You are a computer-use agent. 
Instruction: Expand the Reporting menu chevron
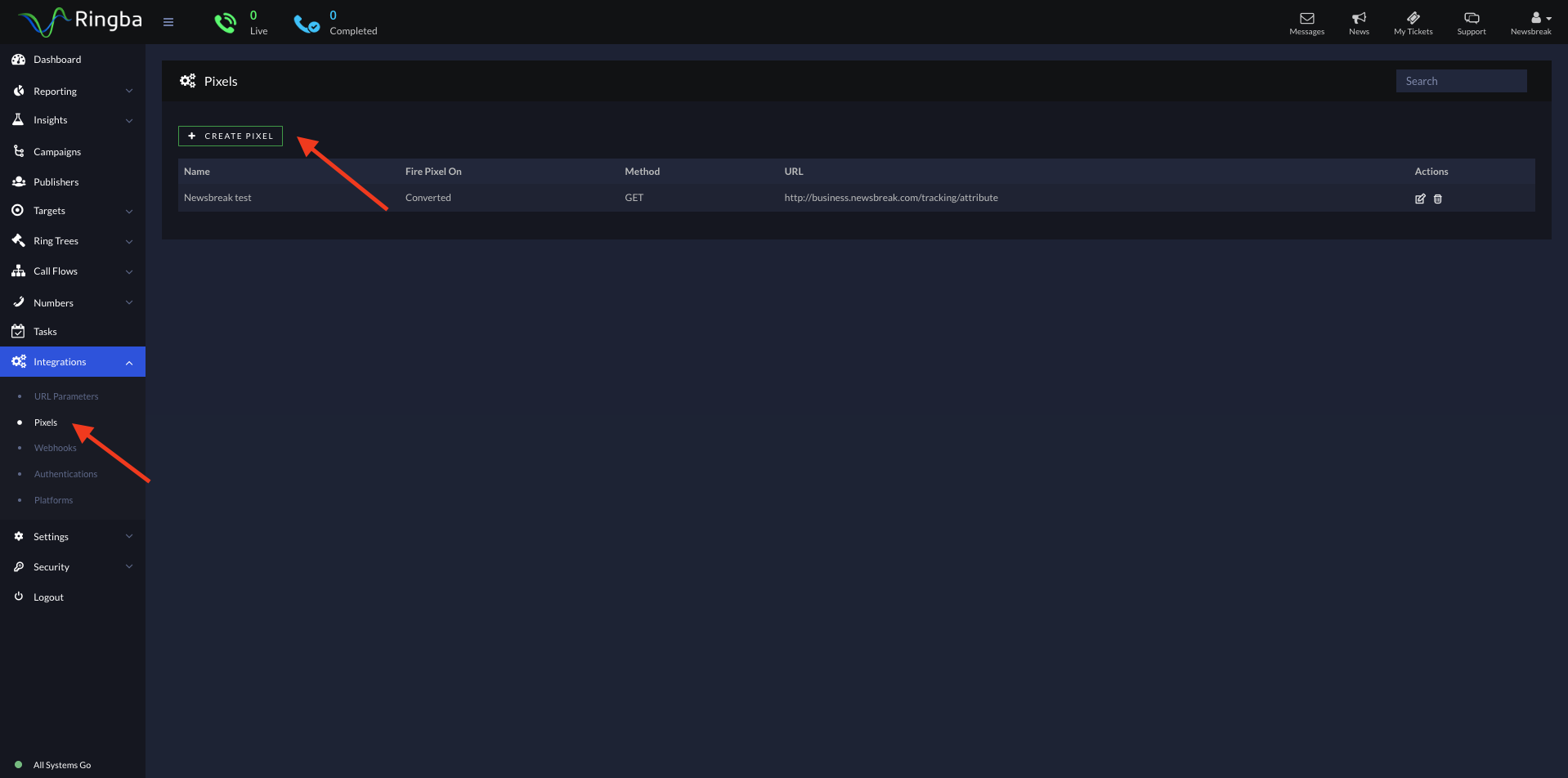[x=129, y=91]
